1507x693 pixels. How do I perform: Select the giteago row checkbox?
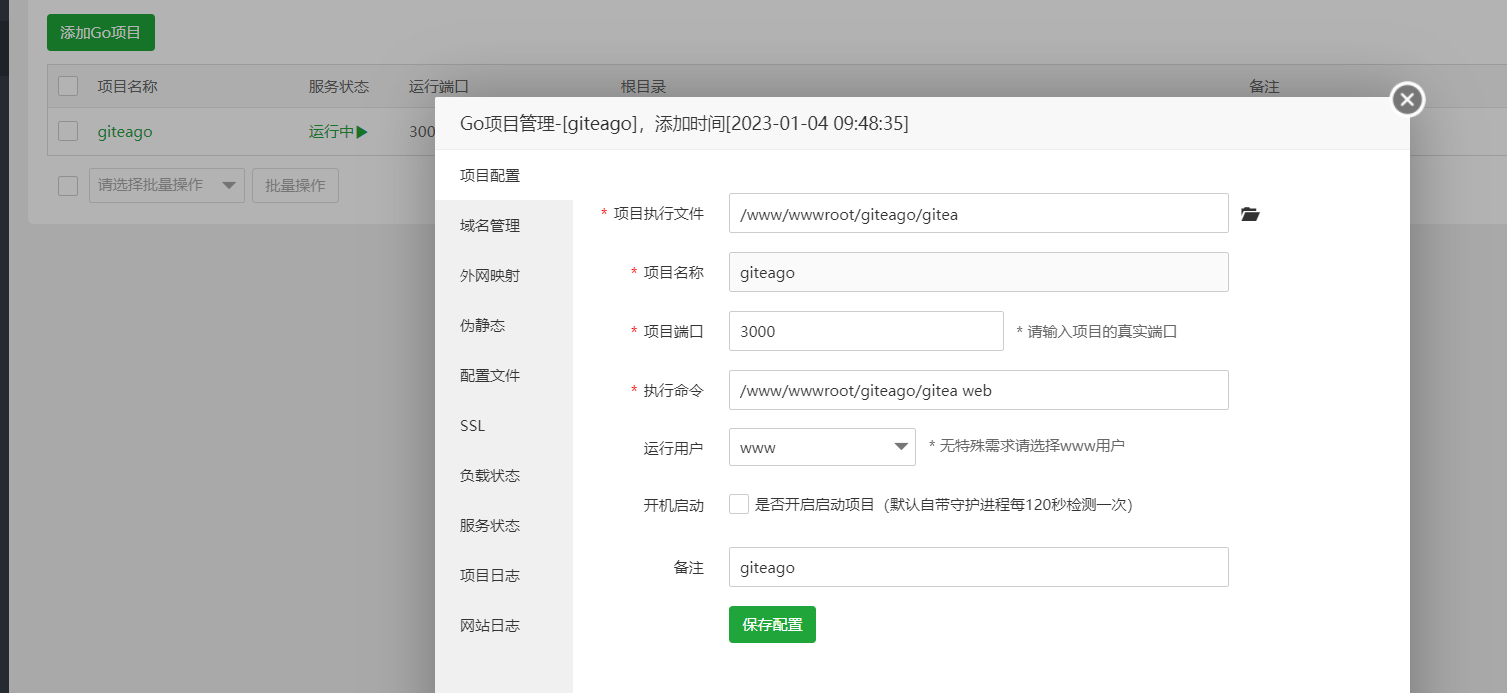[67, 131]
